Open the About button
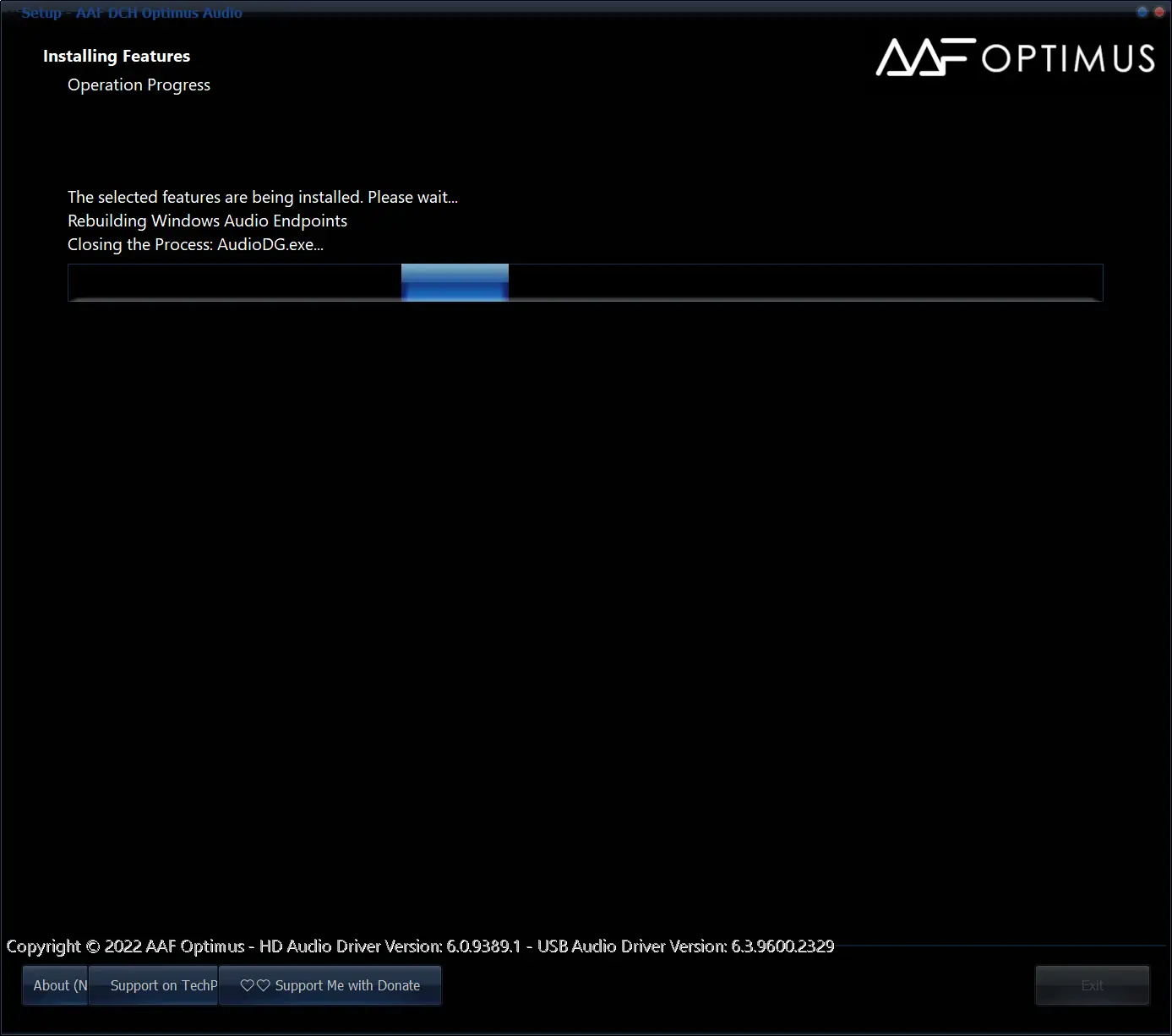Image resolution: width=1172 pixels, height=1036 pixels. pyautogui.click(x=55, y=985)
